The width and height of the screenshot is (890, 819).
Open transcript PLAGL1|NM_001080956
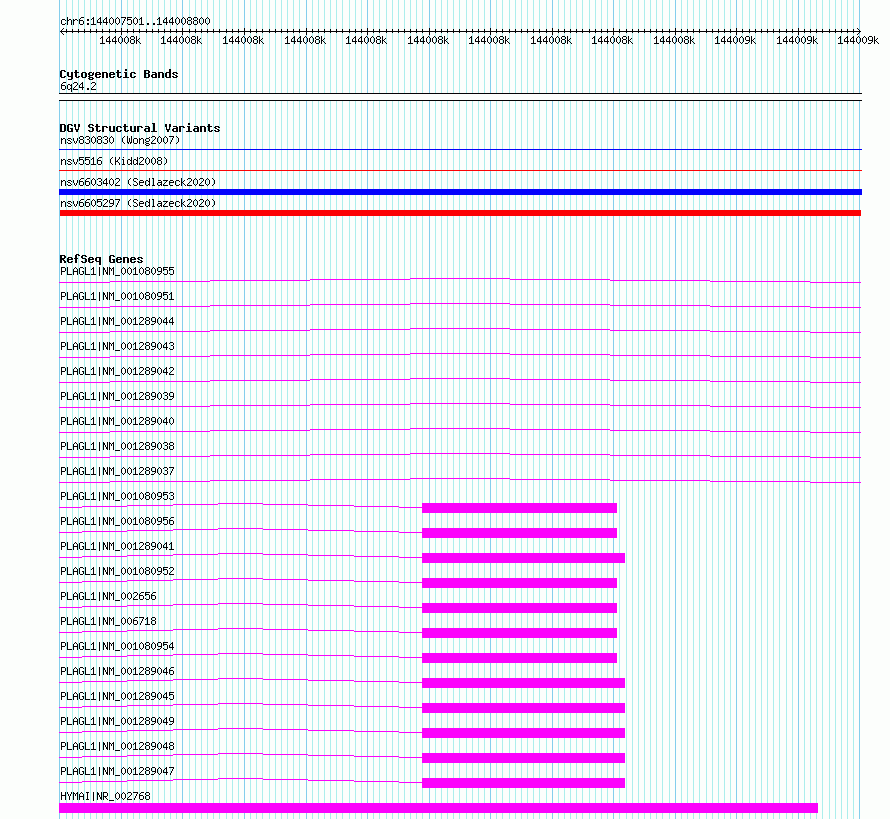pyautogui.click(x=117, y=521)
